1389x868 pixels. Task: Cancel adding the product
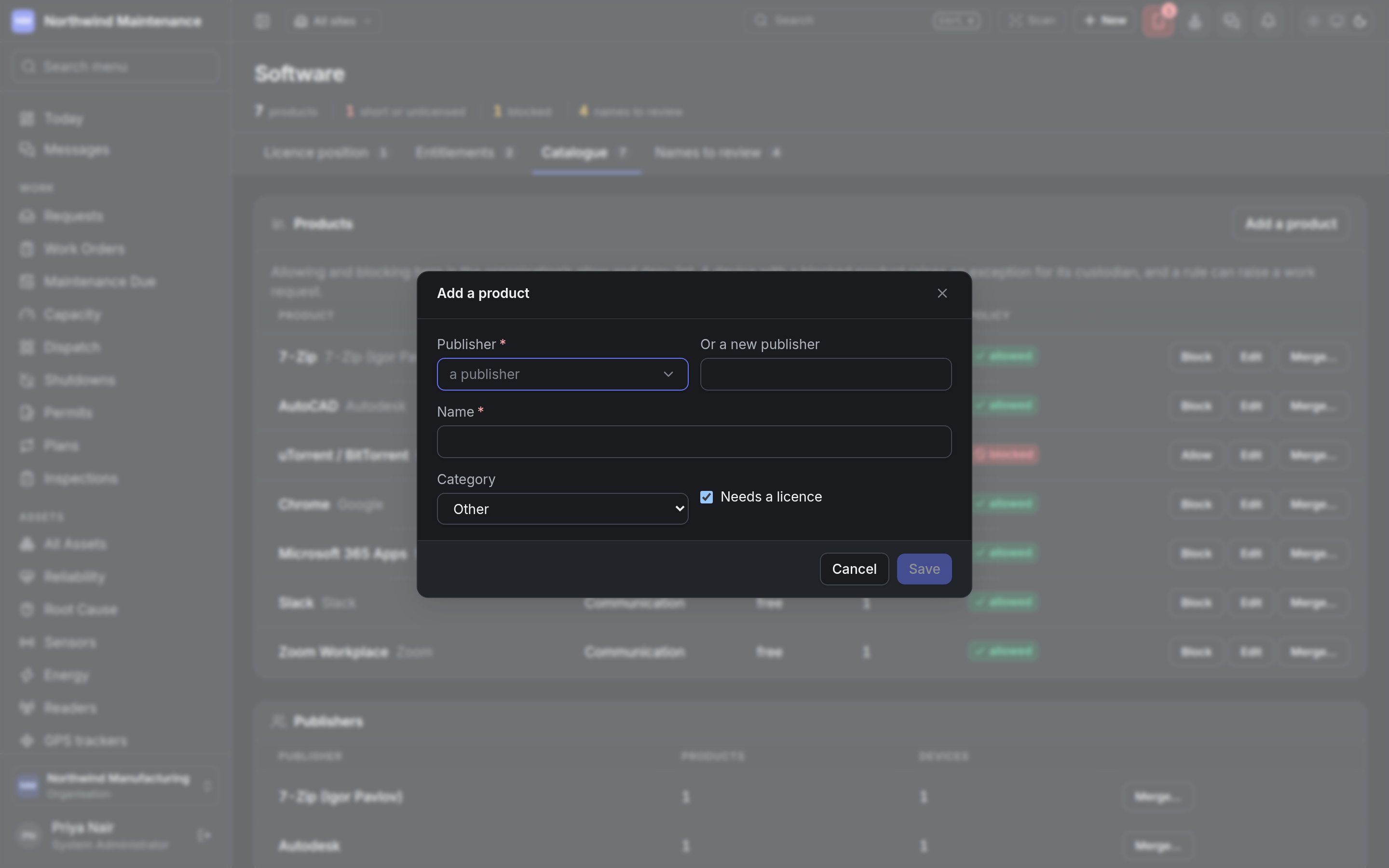[x=854, y=569]
